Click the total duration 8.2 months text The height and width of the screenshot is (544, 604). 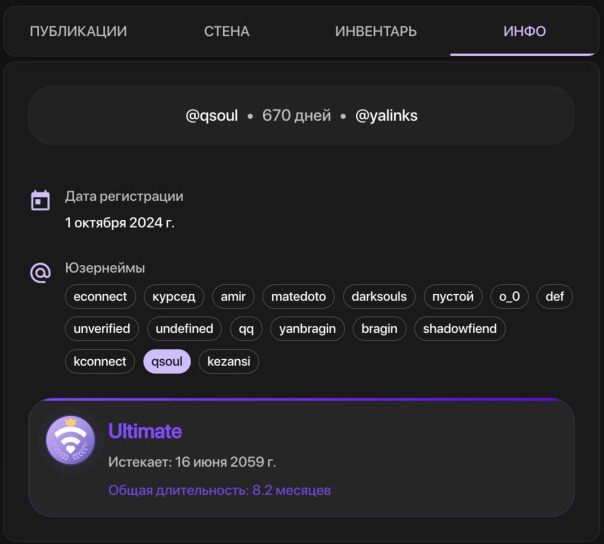[x=219, y=490]
